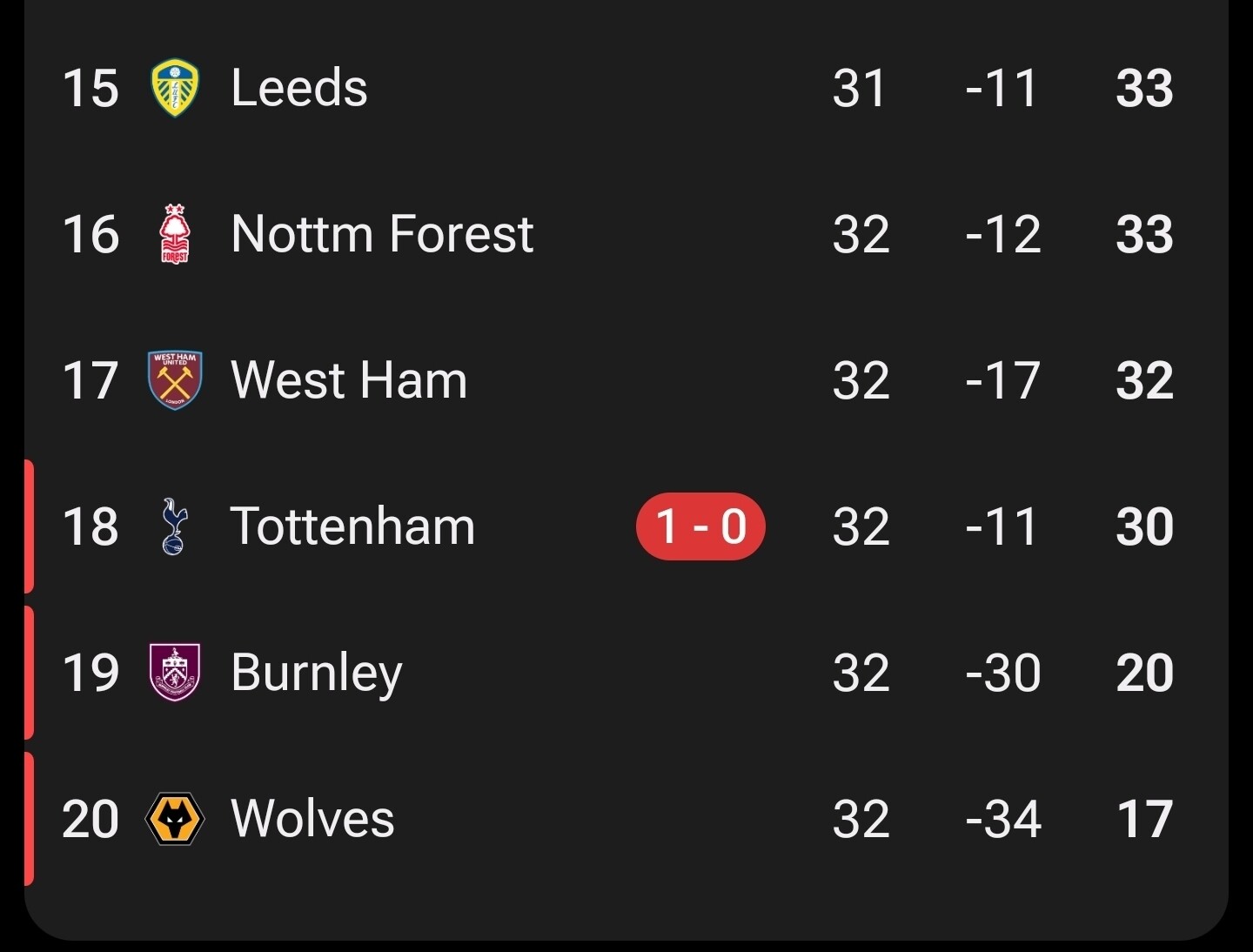Viewport: 1253px width, 952px height.
Task: Click Wolves' -34 goal difference
Action: coord(1002,819)
